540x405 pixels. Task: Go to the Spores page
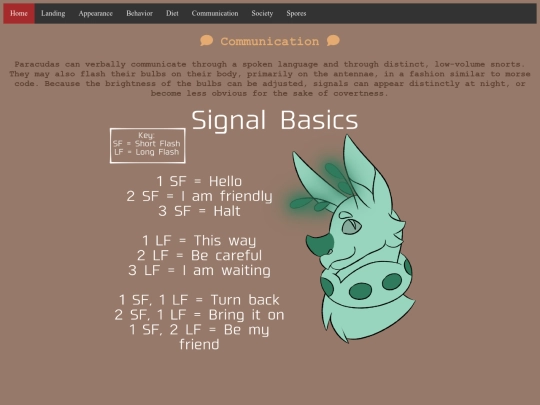(x=296, y=13)
